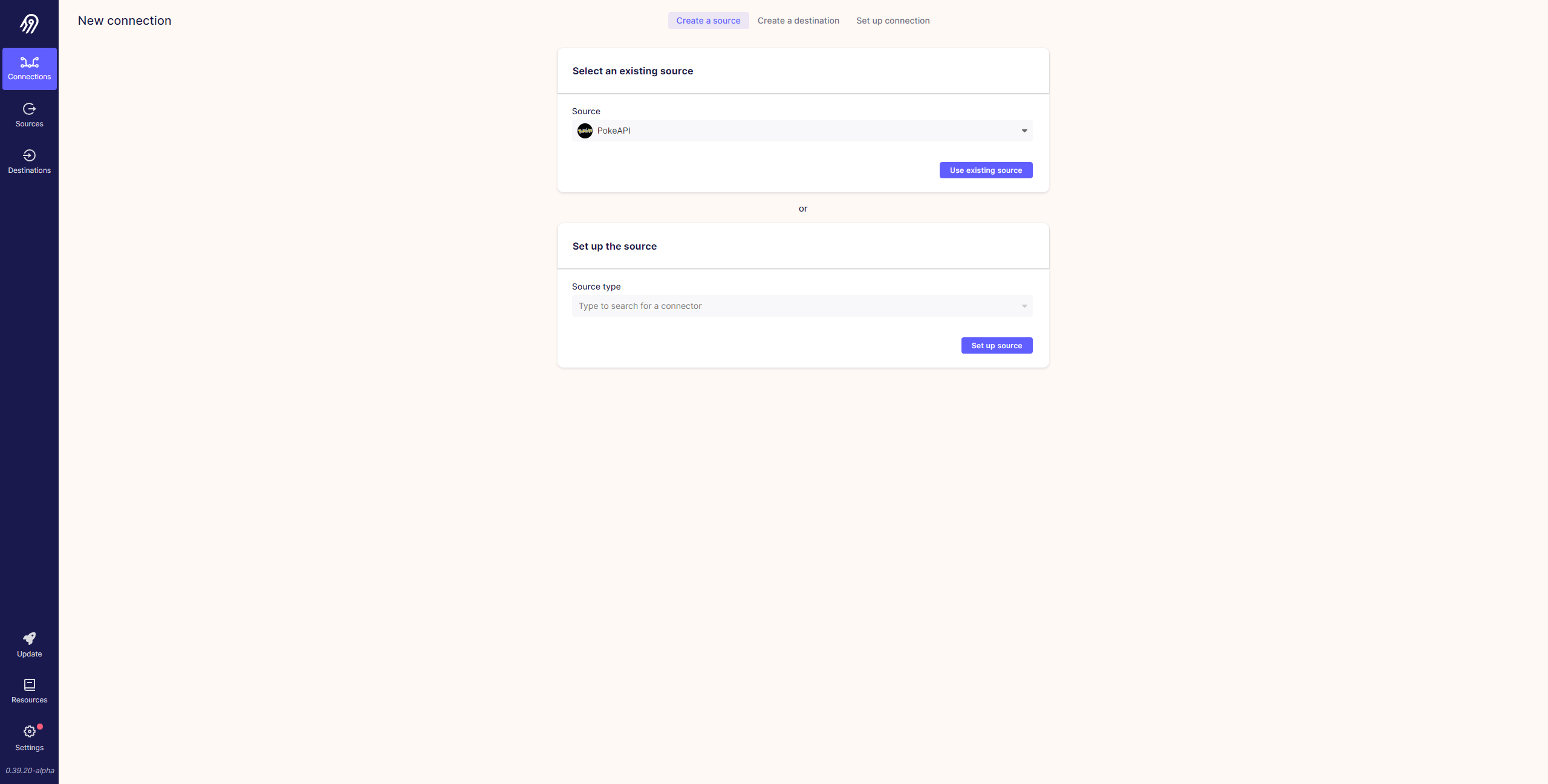Click the Select an existing source heading

click(633, 71)
